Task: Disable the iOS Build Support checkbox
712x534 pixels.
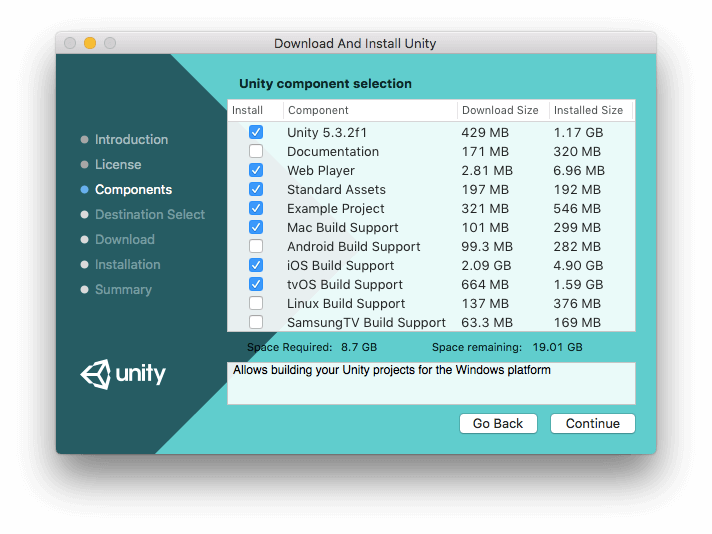Action: pyautogui.click(x=256, y=265)
